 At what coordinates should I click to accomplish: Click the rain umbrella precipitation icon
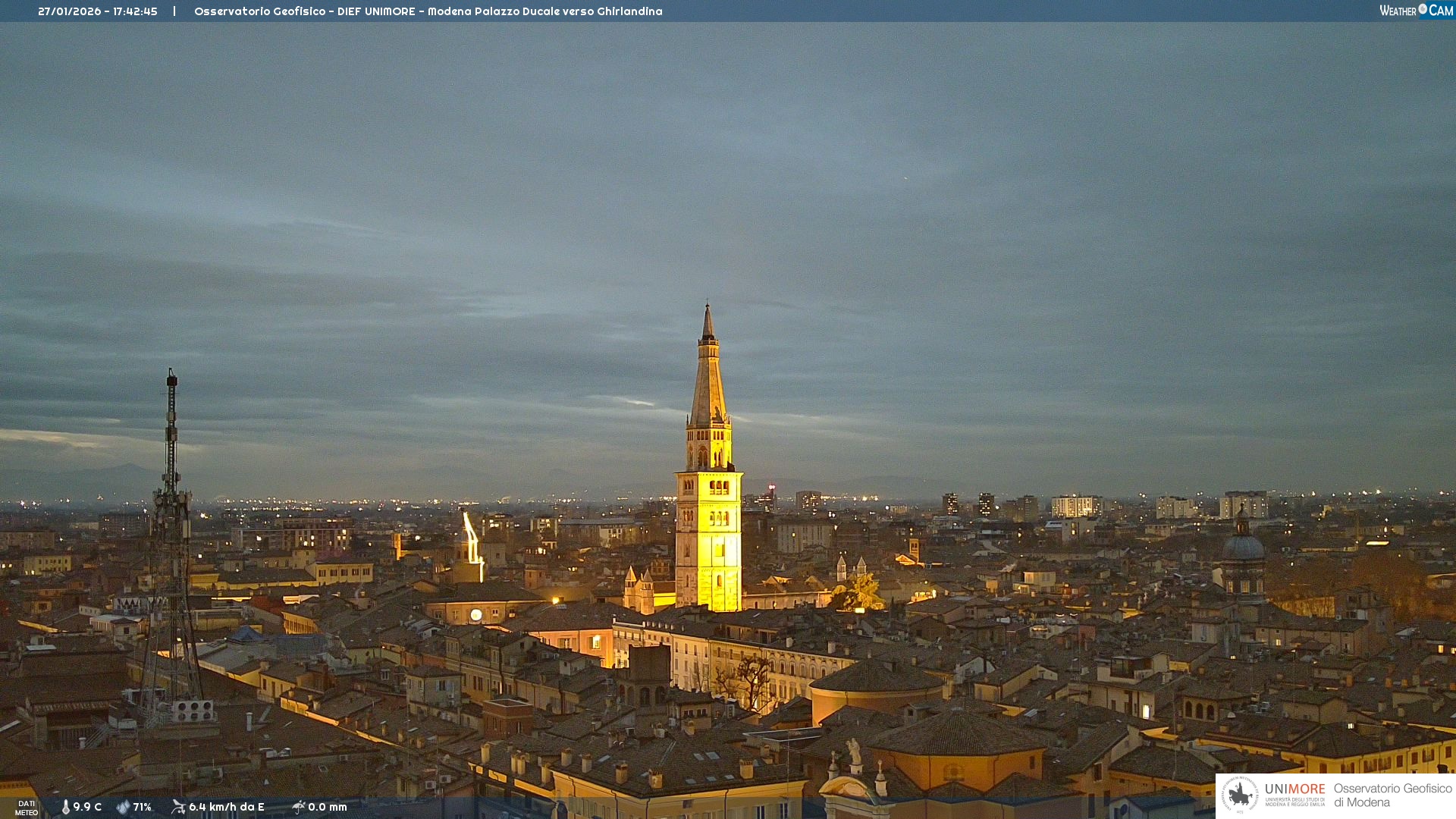pyautogui.click(x=298, y=807)
